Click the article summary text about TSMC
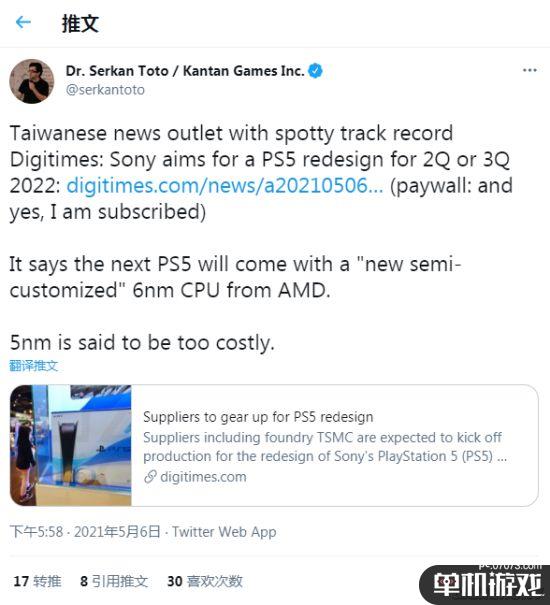Viewport: 550px width, 605px height. pyautogui.click(x=325, y=447)
